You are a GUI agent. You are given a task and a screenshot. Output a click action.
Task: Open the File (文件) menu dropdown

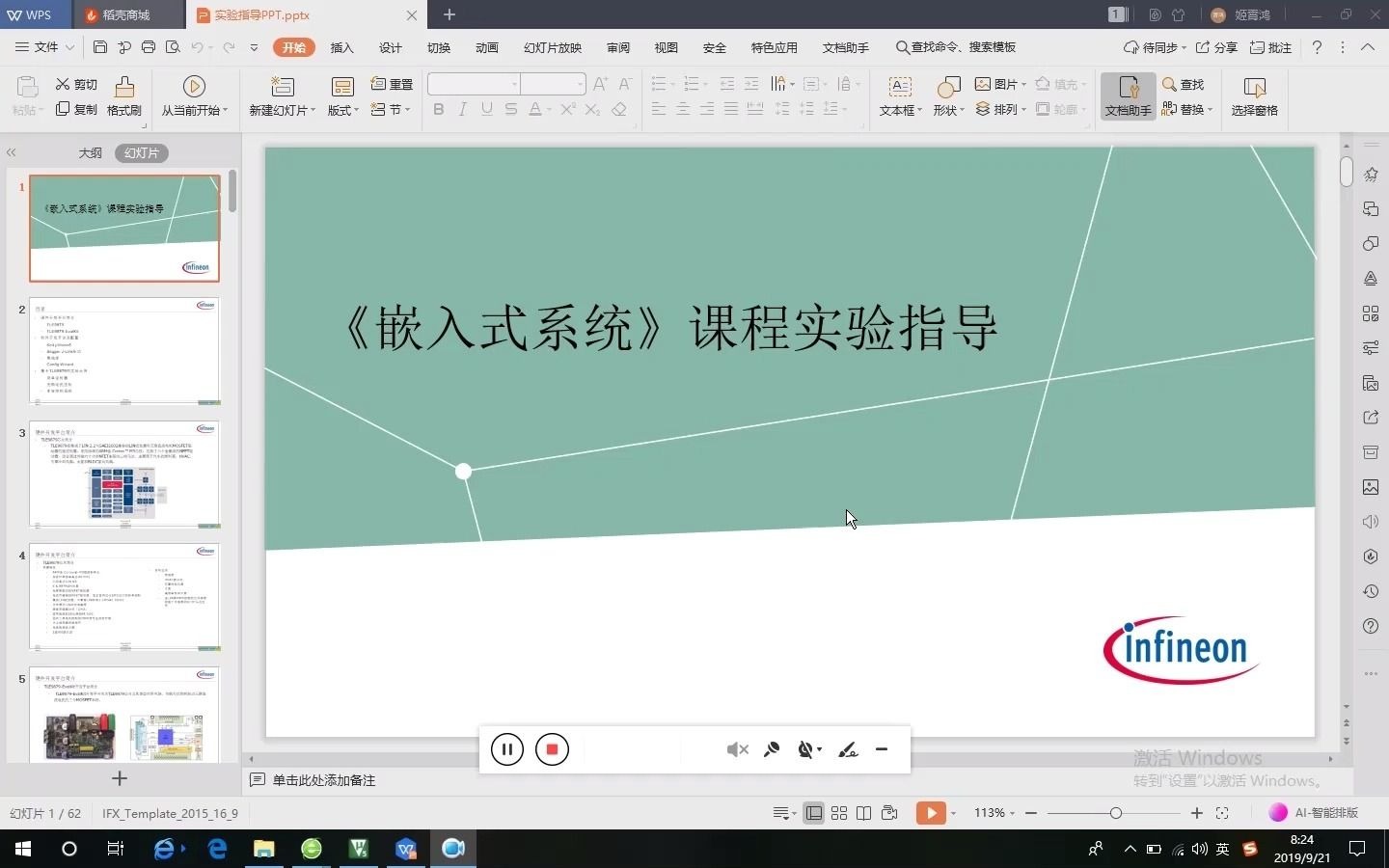pos(45,47)
